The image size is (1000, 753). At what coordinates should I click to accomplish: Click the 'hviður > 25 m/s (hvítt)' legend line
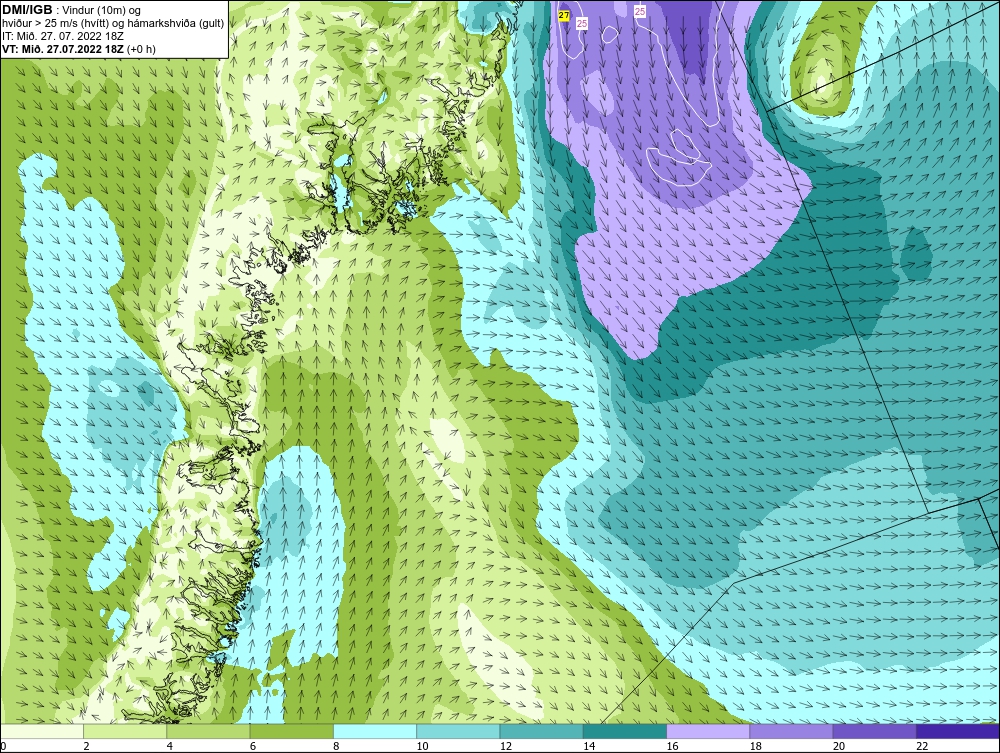tap(113, 24)
